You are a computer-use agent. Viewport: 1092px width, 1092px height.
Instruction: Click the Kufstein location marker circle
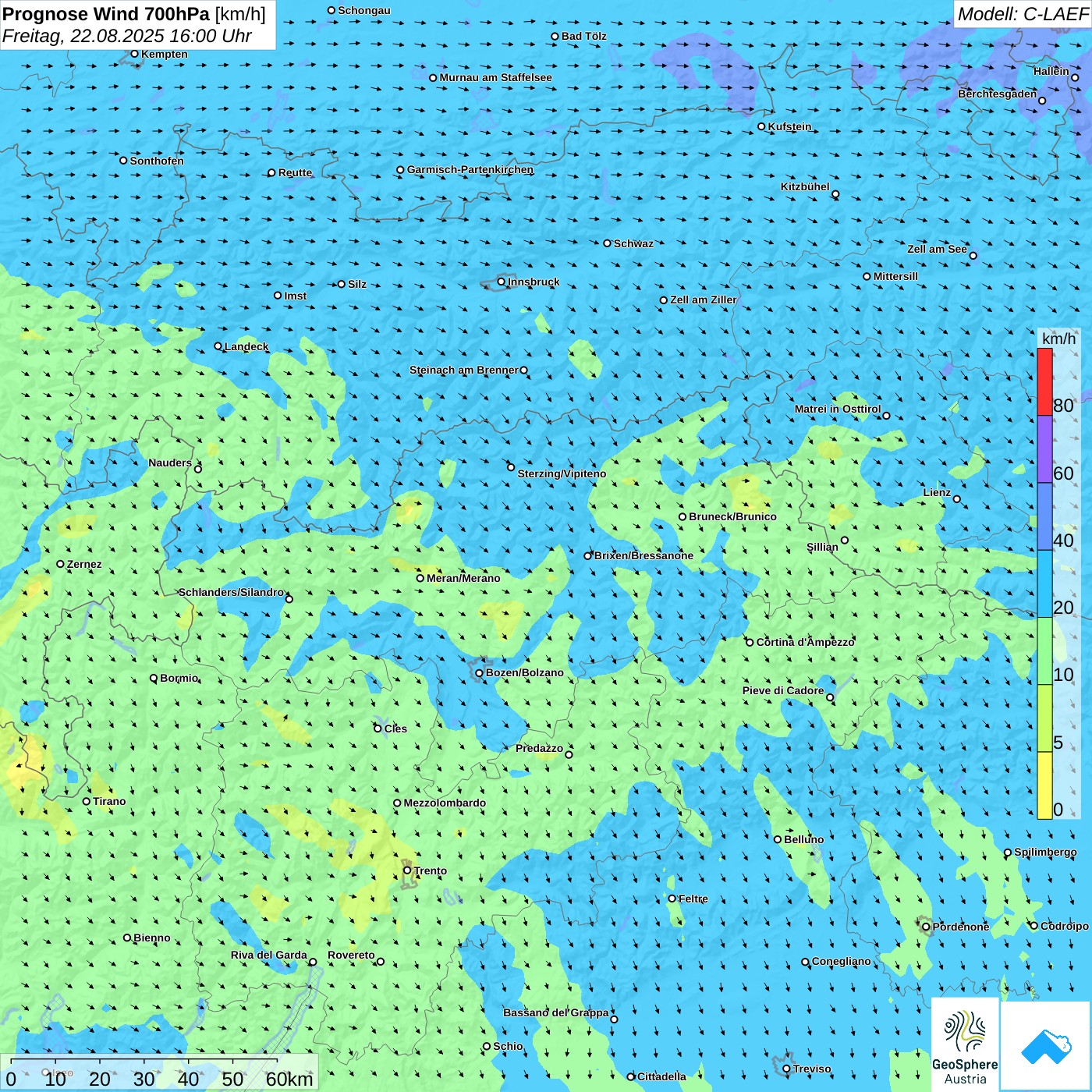point(761,126)
